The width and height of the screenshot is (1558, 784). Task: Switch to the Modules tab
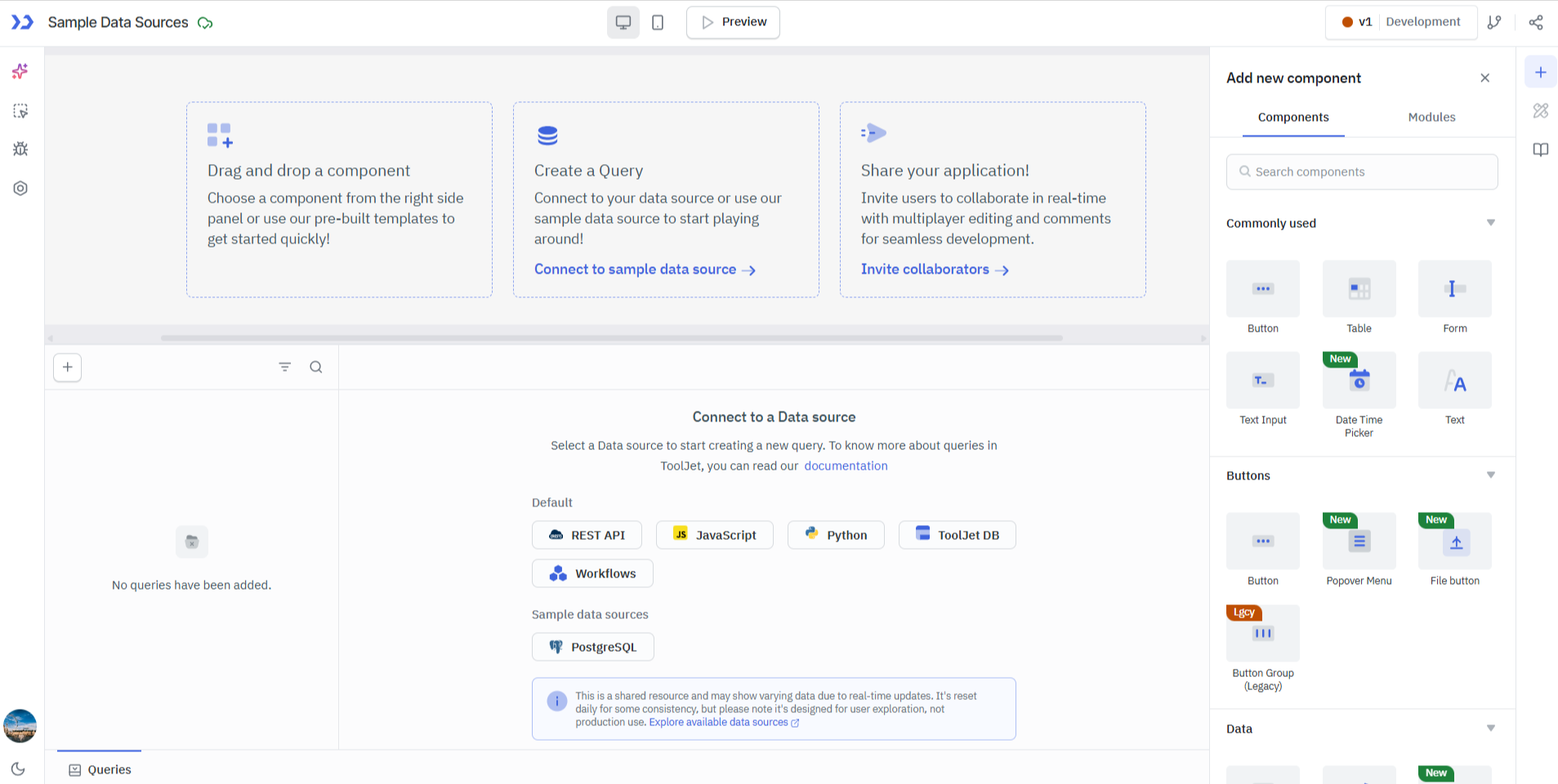click(x=1431, y=118)
